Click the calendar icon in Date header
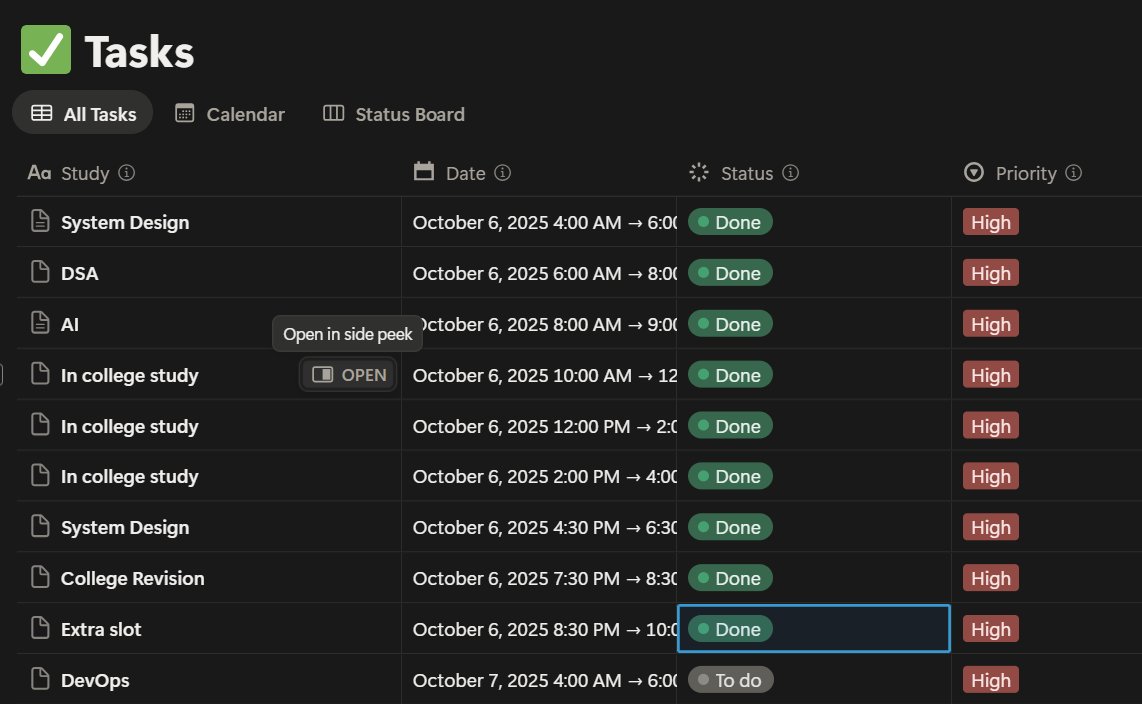1142x704 pixels. (x=424, y=171)
